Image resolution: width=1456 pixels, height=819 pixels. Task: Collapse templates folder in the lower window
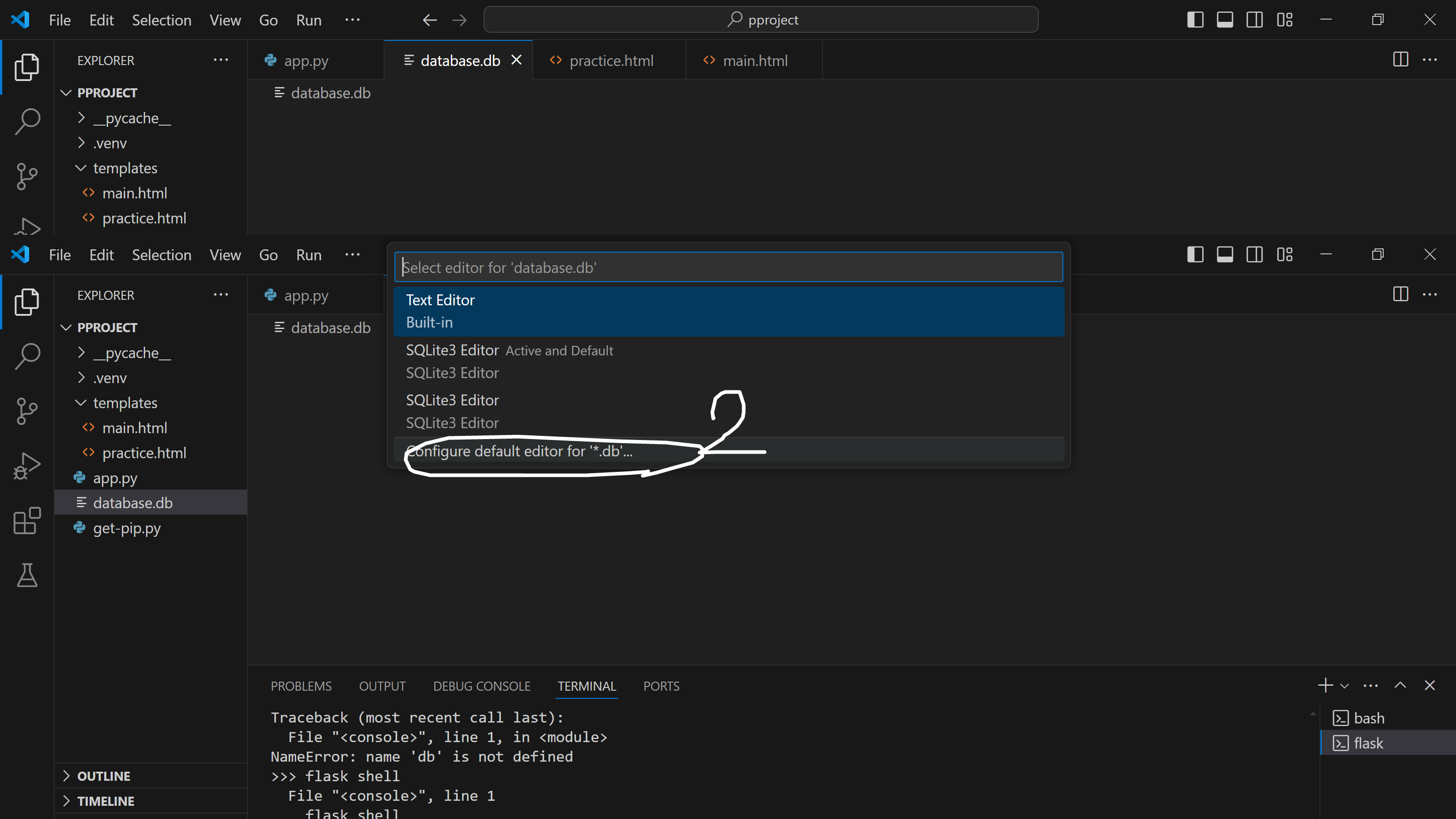81,402
